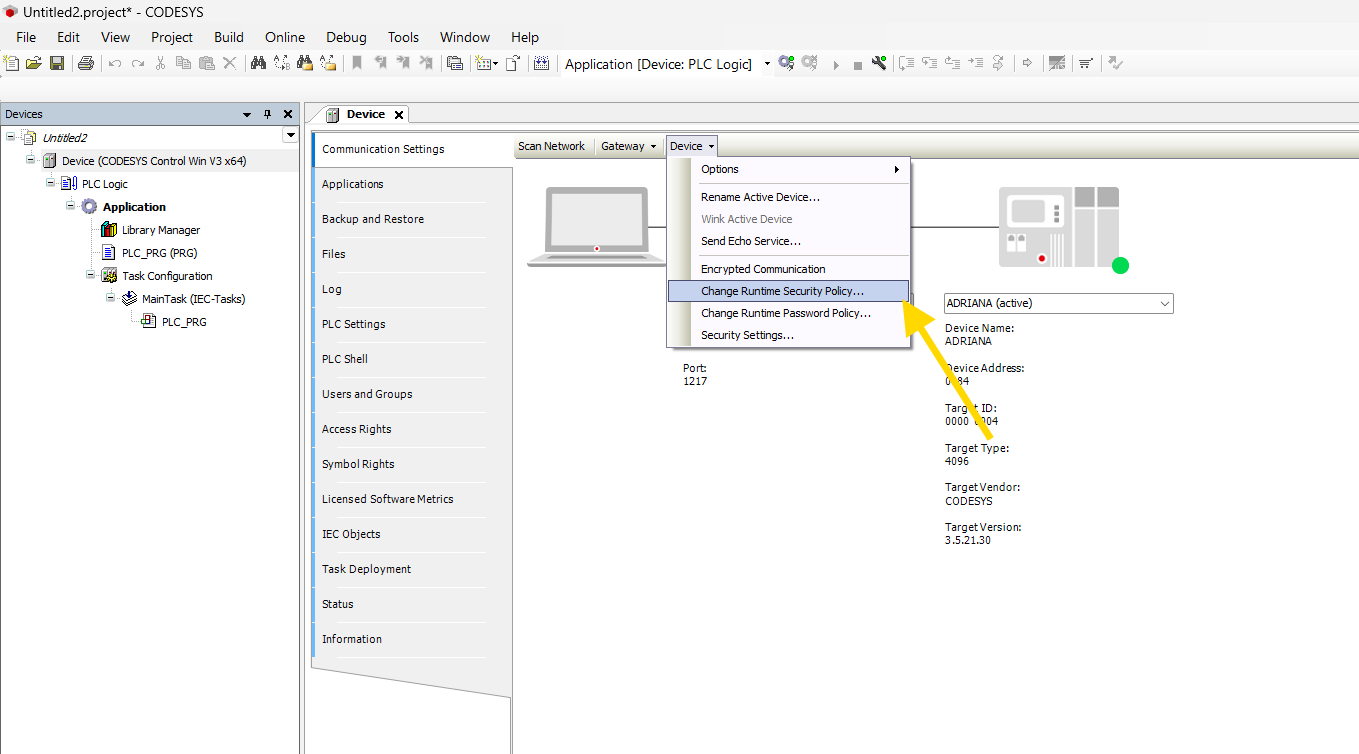Viewport: 1359px width, 754px height.
Task: Open the Tools menu
Action: [403, 37]
